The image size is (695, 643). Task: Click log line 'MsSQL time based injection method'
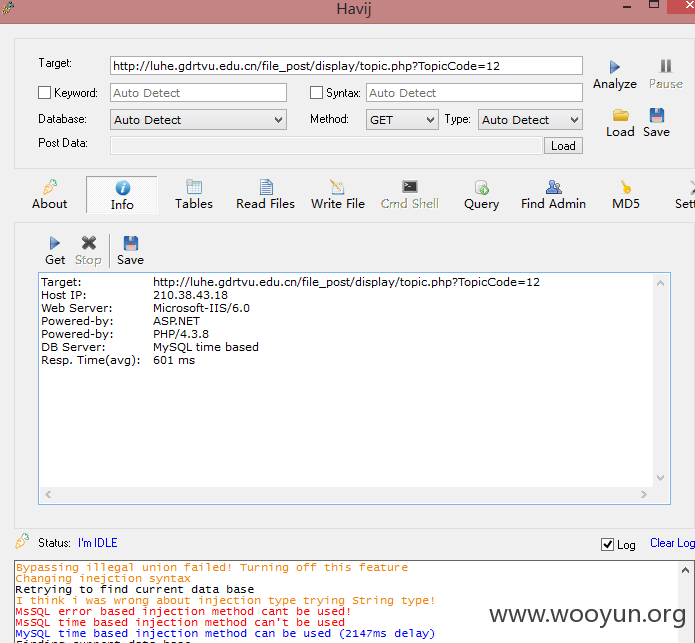pos(180,622)
